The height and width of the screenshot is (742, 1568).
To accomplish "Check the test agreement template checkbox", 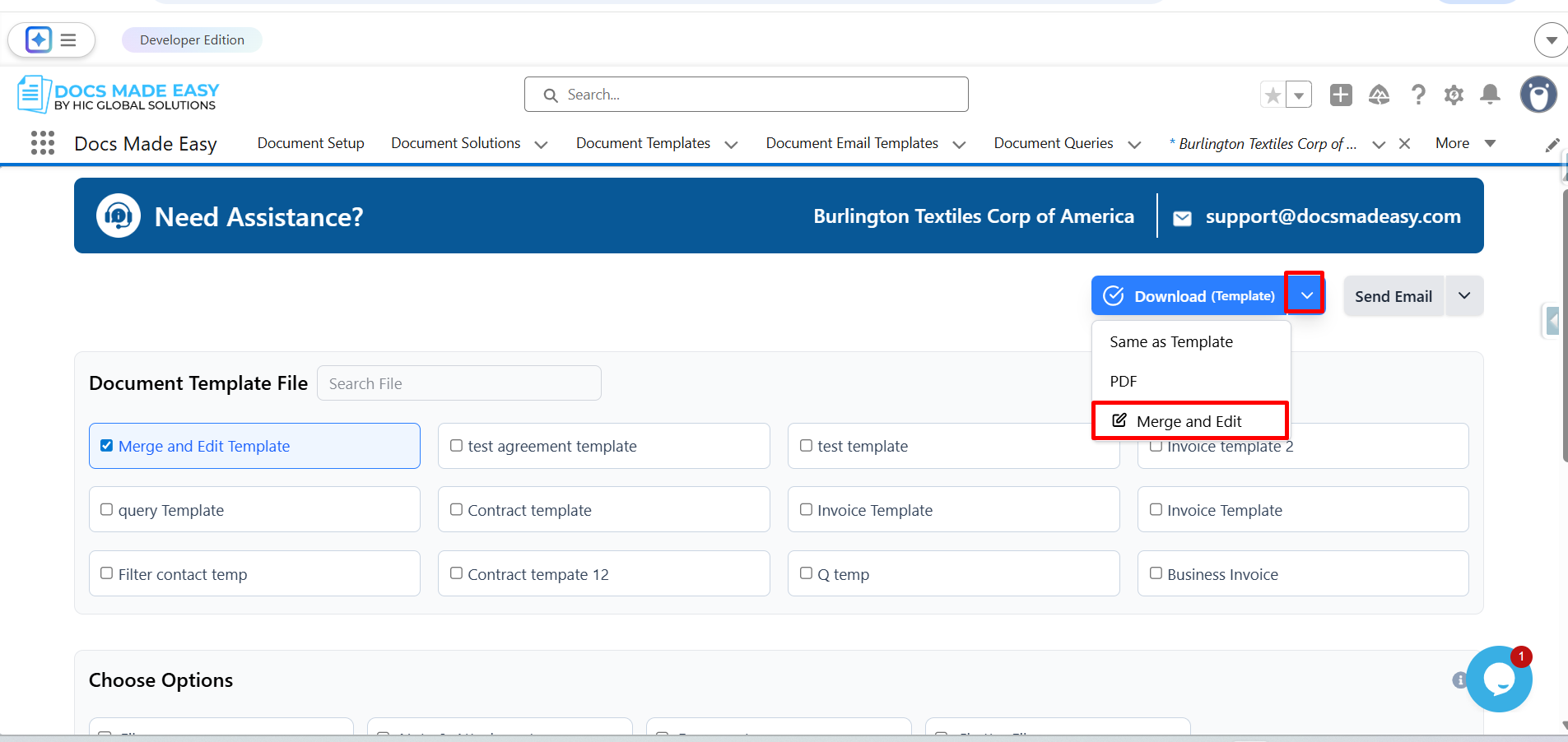I will click(x=457, y=446).
